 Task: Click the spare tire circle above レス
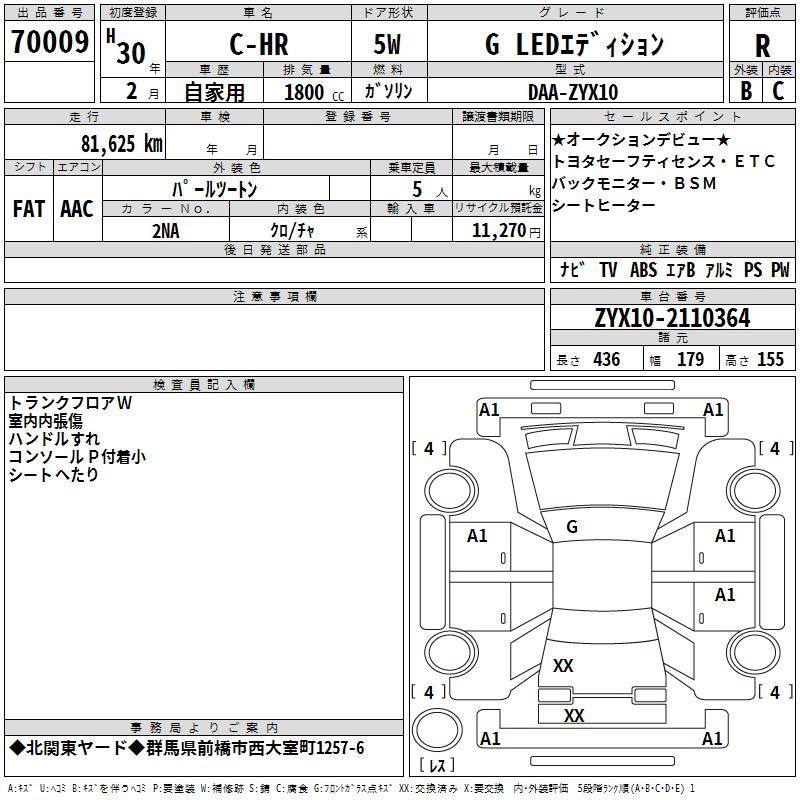pos(437,730)
